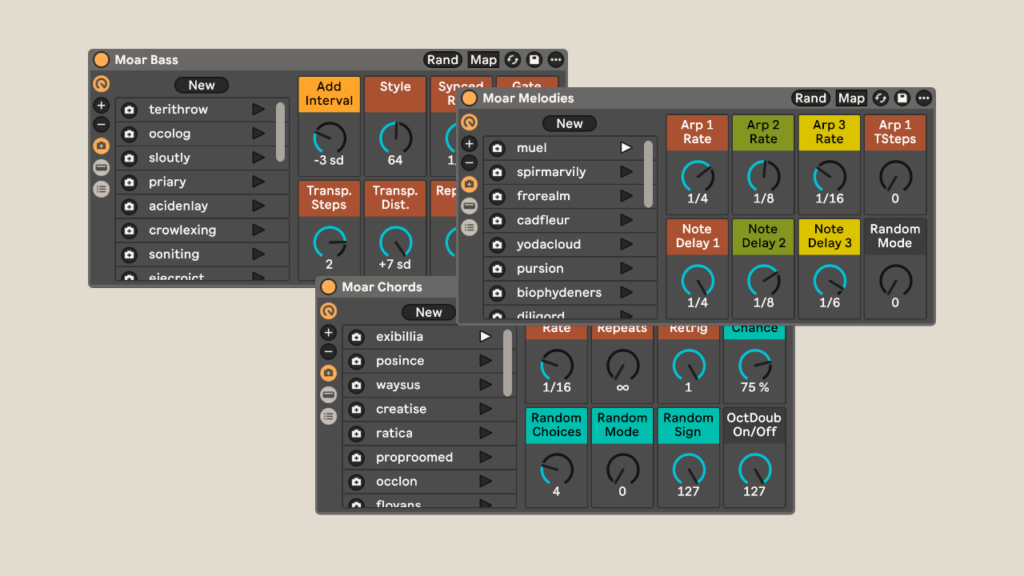Image resolution: width=1024 pixels, height=576 pixels.
Task: Click the camera icon beside the yodacloud variation
Action: click(x=497, y=244)
